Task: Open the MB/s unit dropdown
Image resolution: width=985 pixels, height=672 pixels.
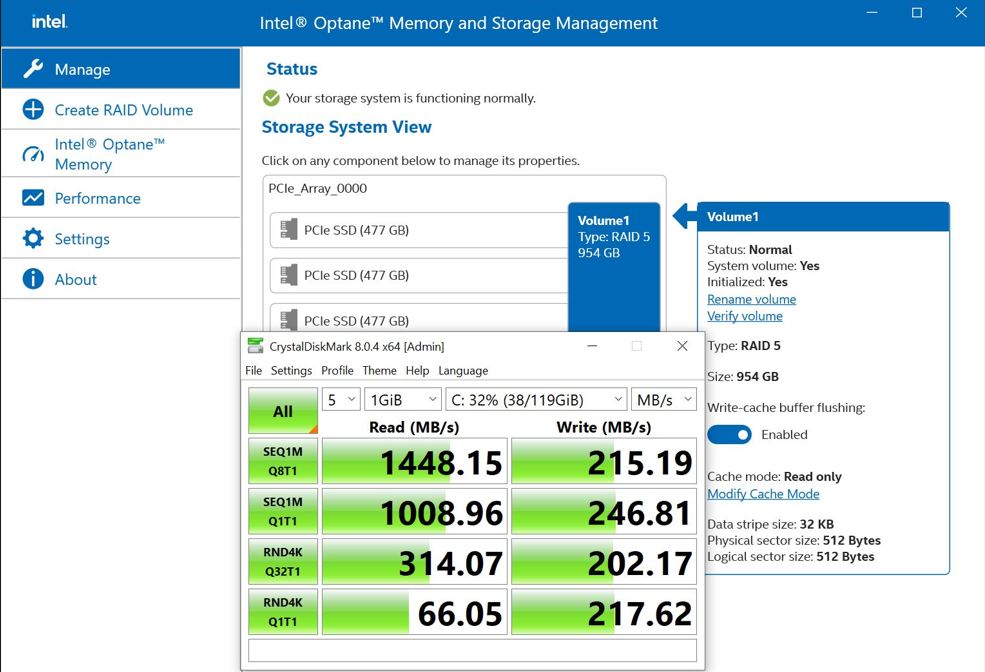Action: coord(664,399)
